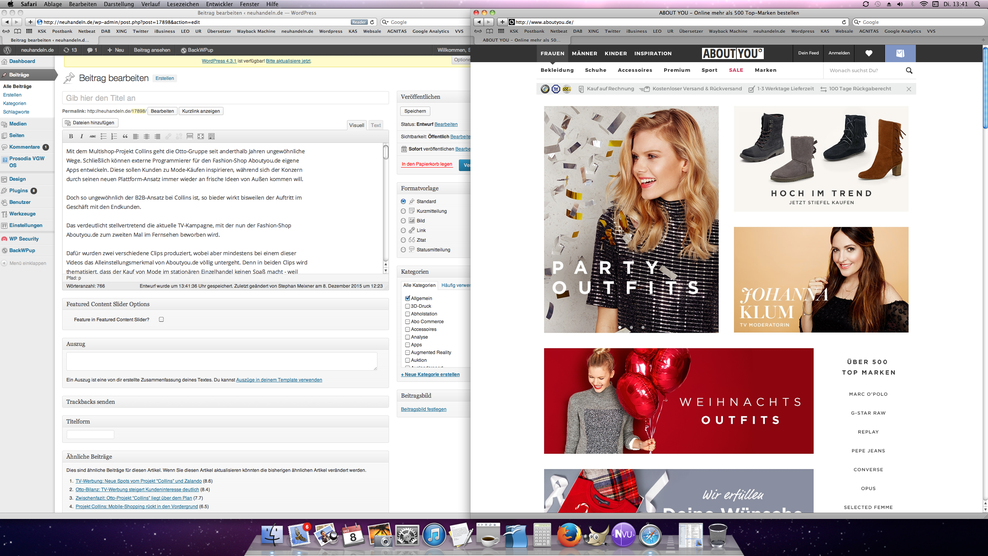This screenshot has width=988, height=556.
Task: Select the Standard post format
Action: pos(403,202)
